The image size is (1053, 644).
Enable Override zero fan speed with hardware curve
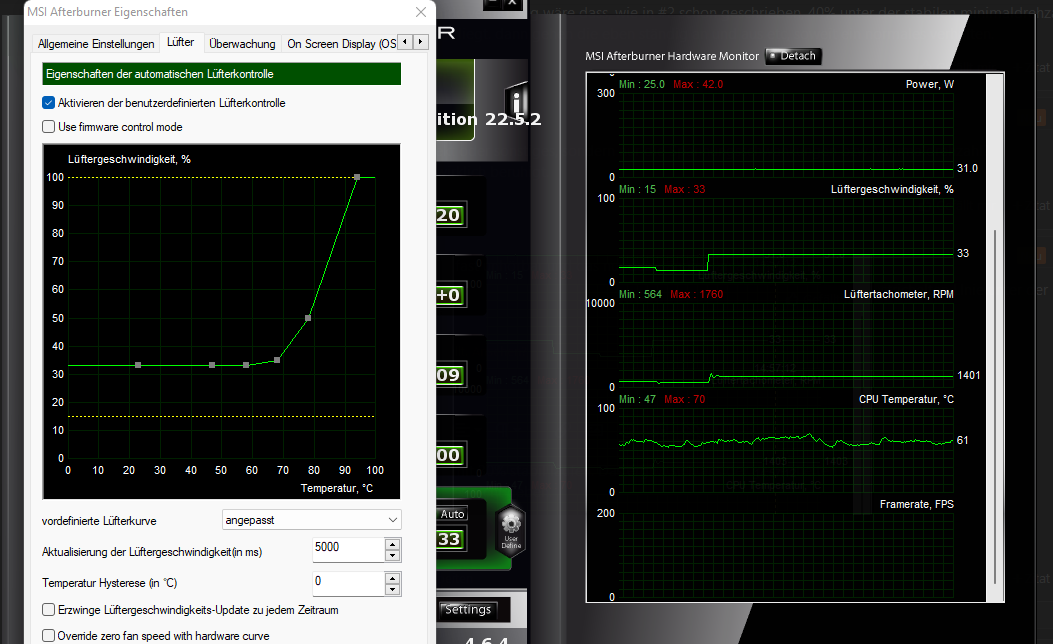[48, 635]
